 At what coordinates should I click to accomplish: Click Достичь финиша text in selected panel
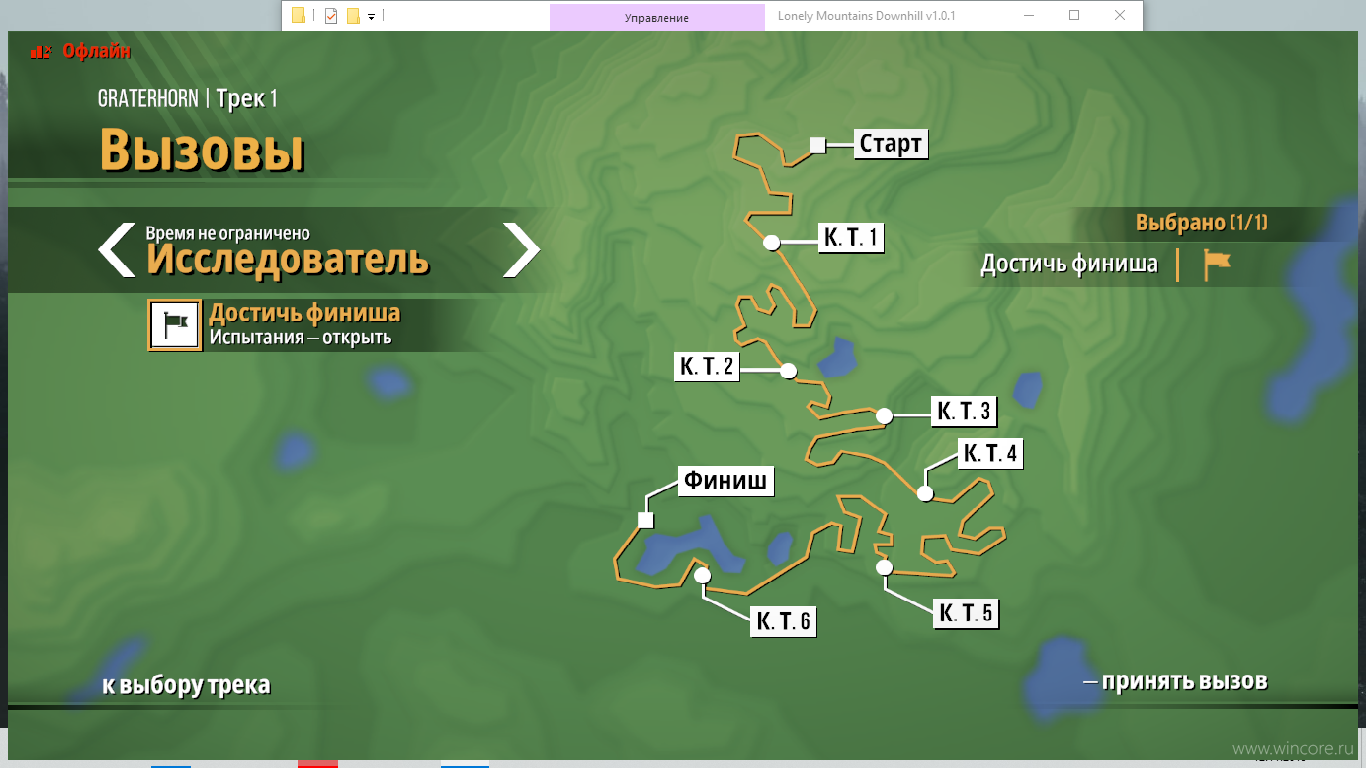tap(1069, 264)
